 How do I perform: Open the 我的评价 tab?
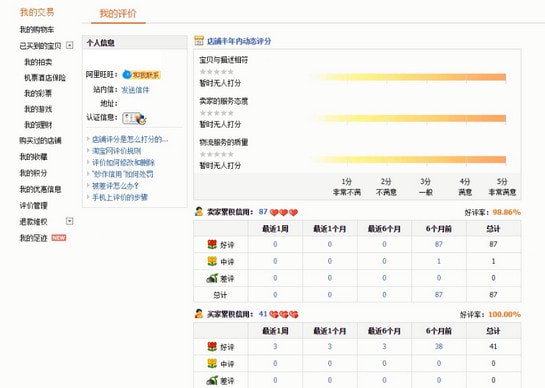tap(118, 13)
